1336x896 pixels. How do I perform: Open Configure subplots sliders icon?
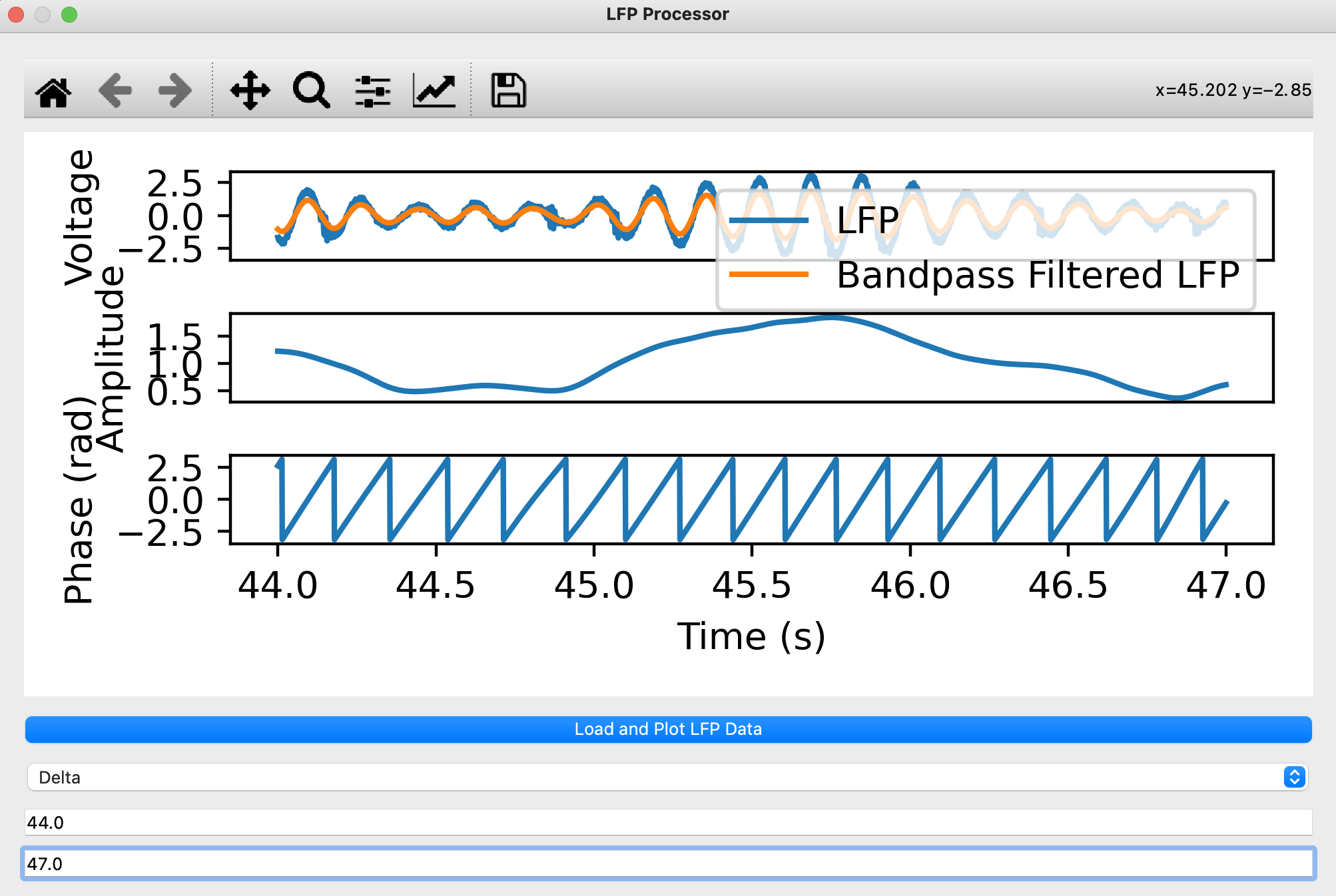click(372, 91)
